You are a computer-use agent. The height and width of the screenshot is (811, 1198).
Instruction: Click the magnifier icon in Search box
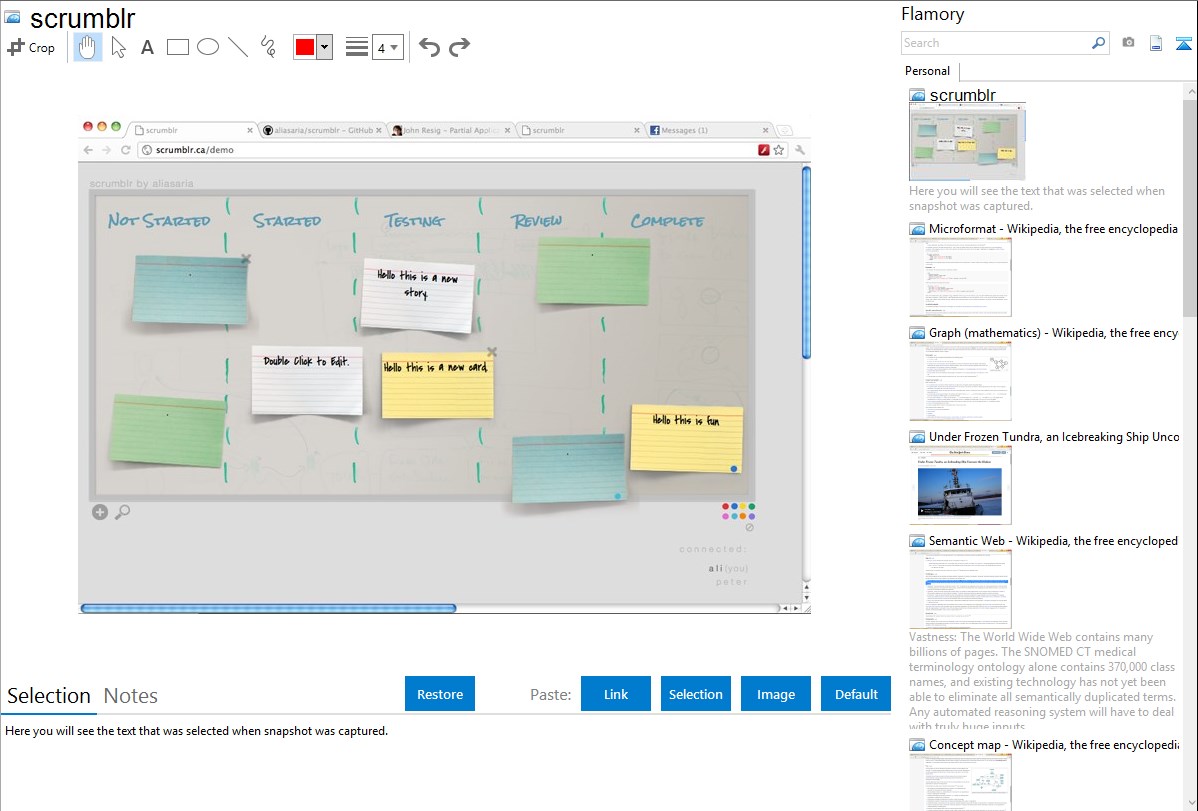[x=1098, y=43]
